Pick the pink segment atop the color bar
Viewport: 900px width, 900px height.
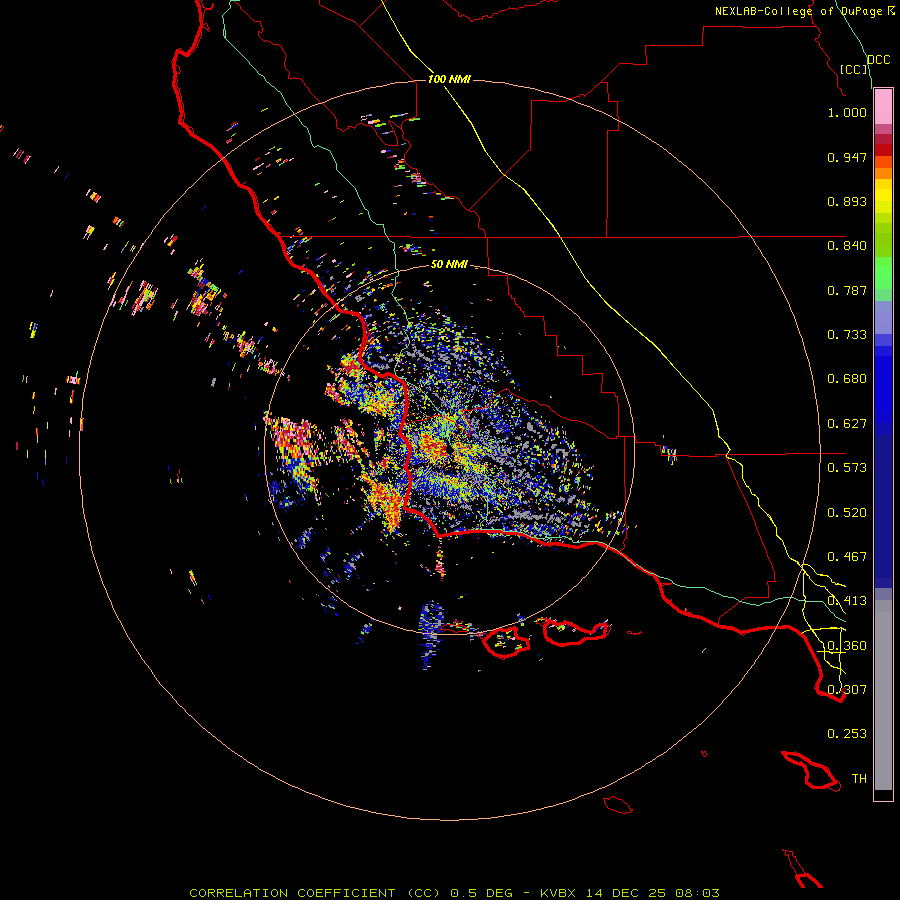point(883,107)
